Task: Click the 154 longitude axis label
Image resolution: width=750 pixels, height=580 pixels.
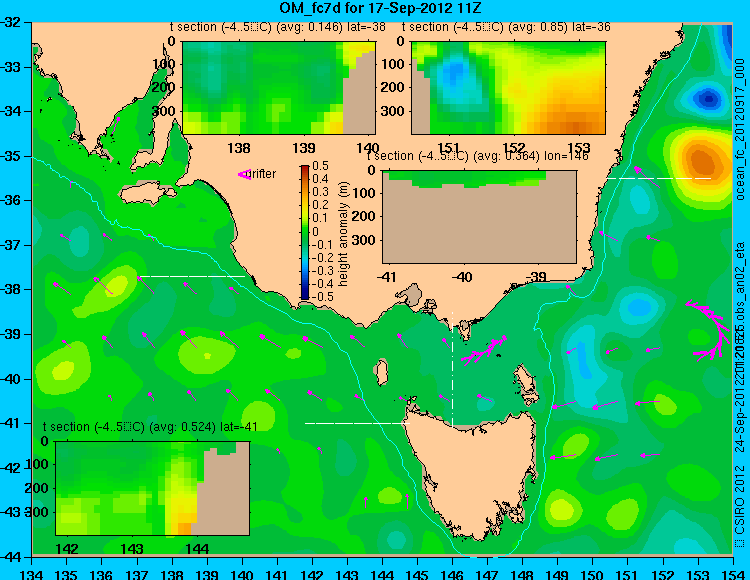Action: (732, 574)
